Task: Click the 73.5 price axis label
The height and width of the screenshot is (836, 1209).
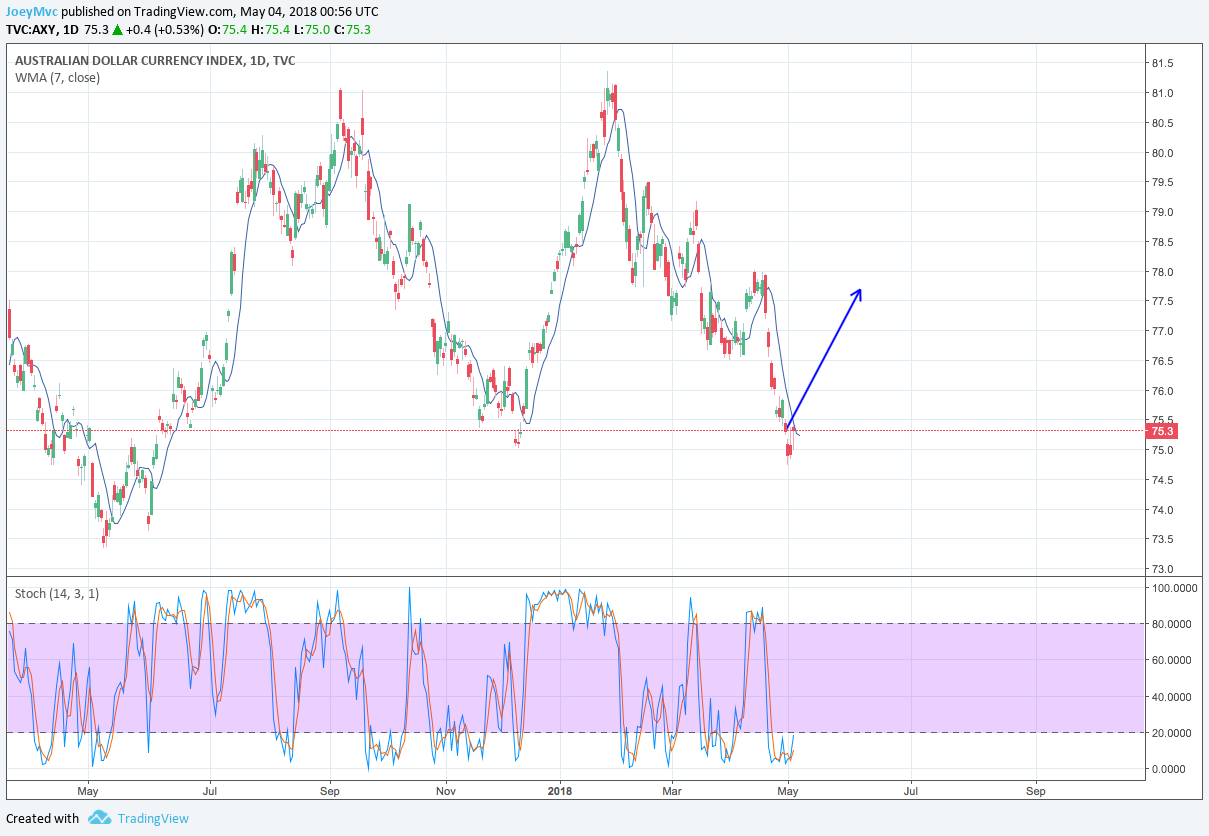Action: click(x=1162, y=540)
